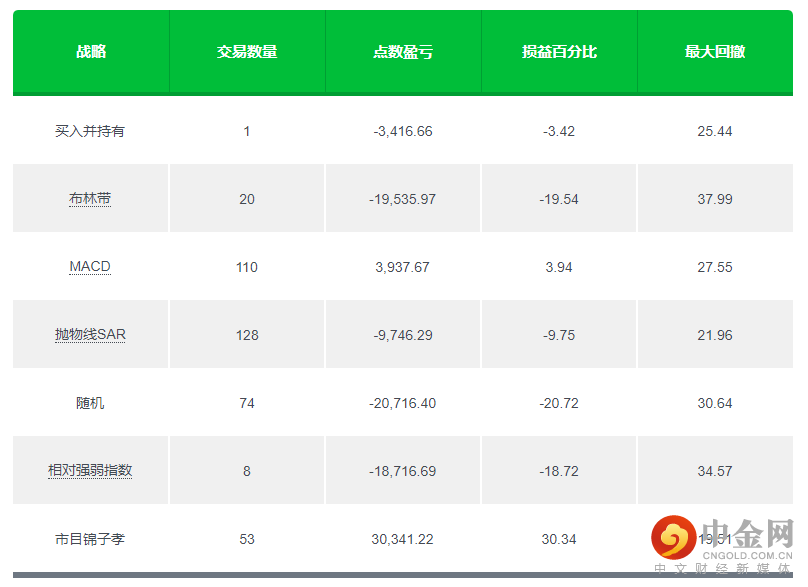Image resolution: width=808 pixels, height=587 pixels.
Task: Click the 抛物线SAR strategy link
Action: click(90, 335)
